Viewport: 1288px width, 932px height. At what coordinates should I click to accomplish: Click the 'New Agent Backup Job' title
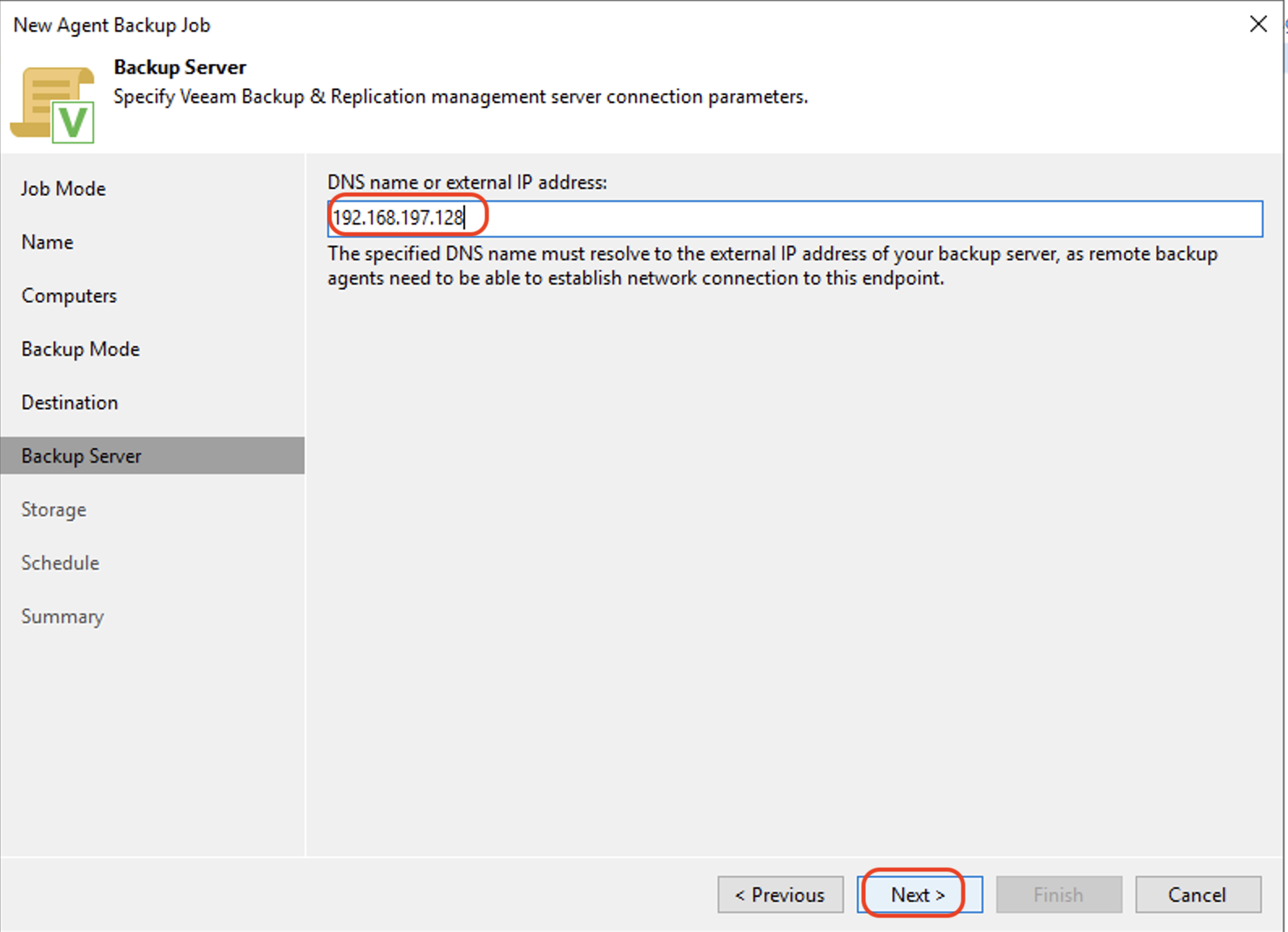pyautogui.click(x=112, y=25)
